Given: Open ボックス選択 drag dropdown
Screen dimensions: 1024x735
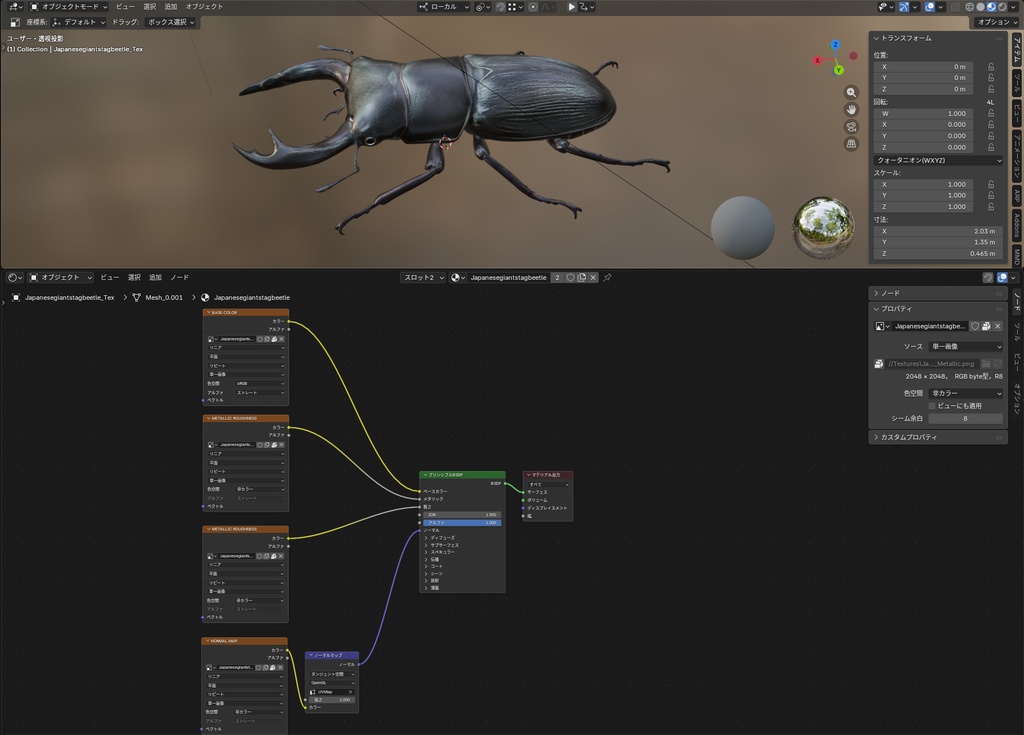Looking at the screenshot, I should [x=170, y=22].
